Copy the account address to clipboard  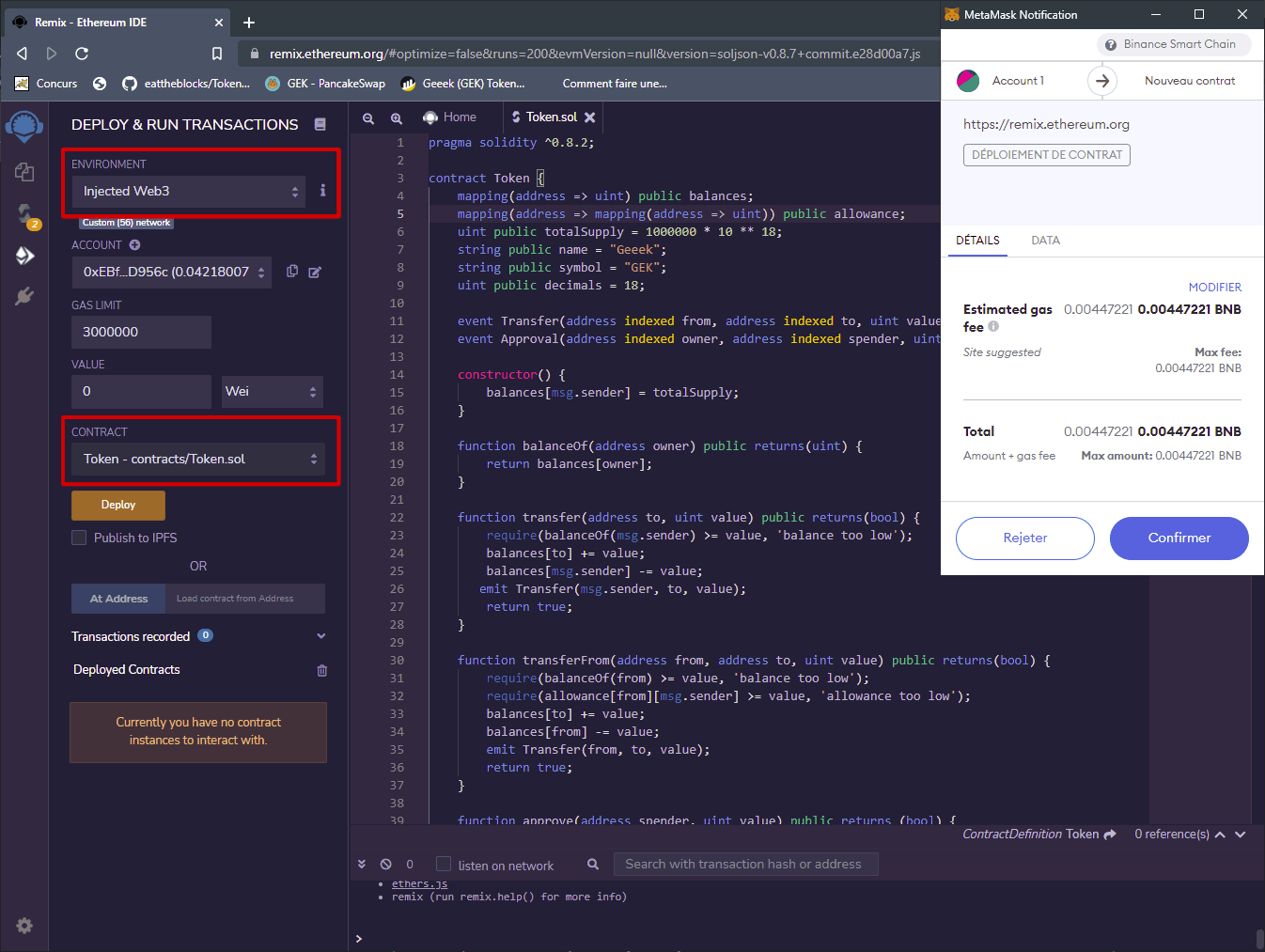point(292,271)
